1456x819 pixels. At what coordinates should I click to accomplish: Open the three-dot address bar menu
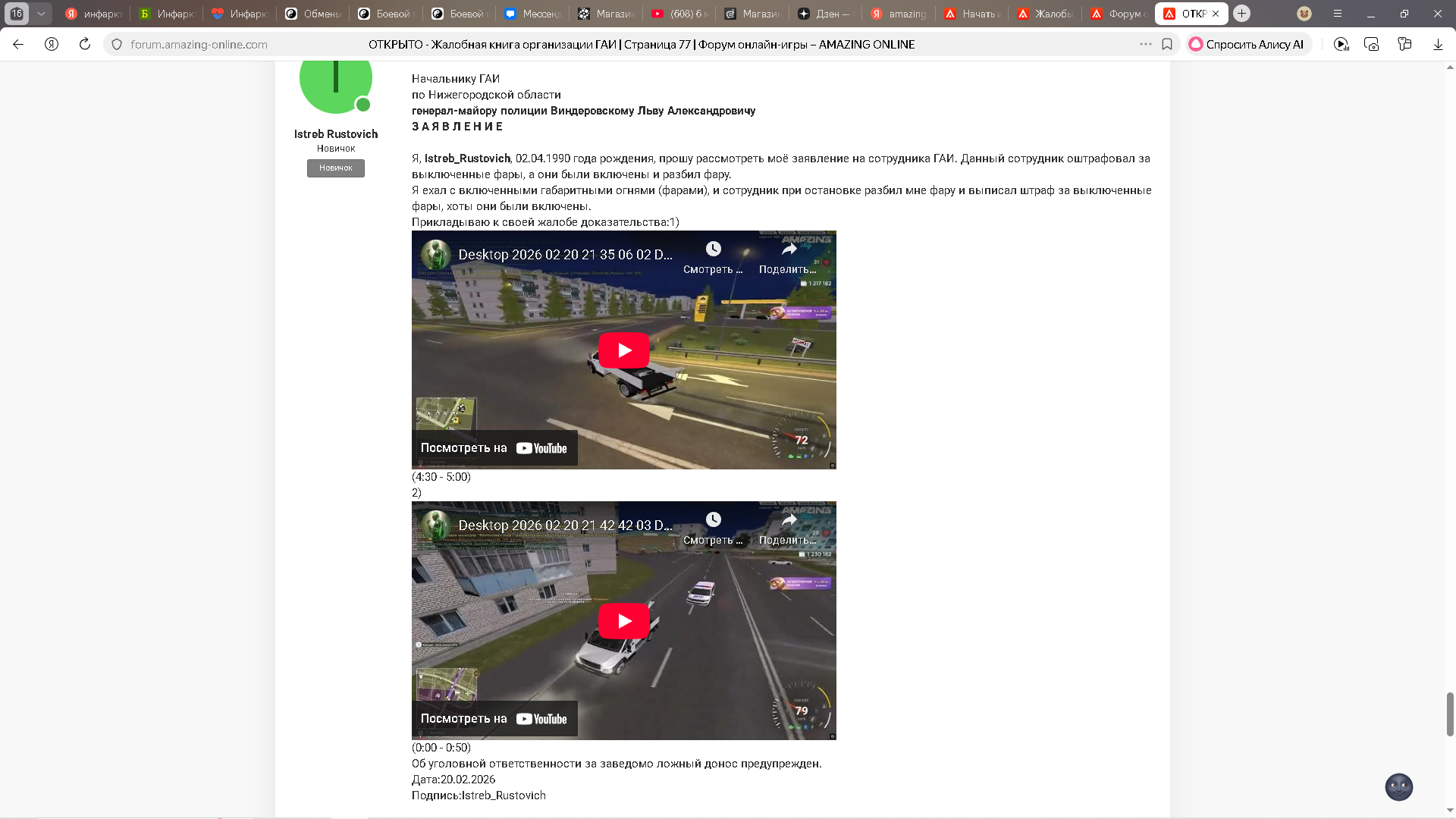[x=1145, y=44]
